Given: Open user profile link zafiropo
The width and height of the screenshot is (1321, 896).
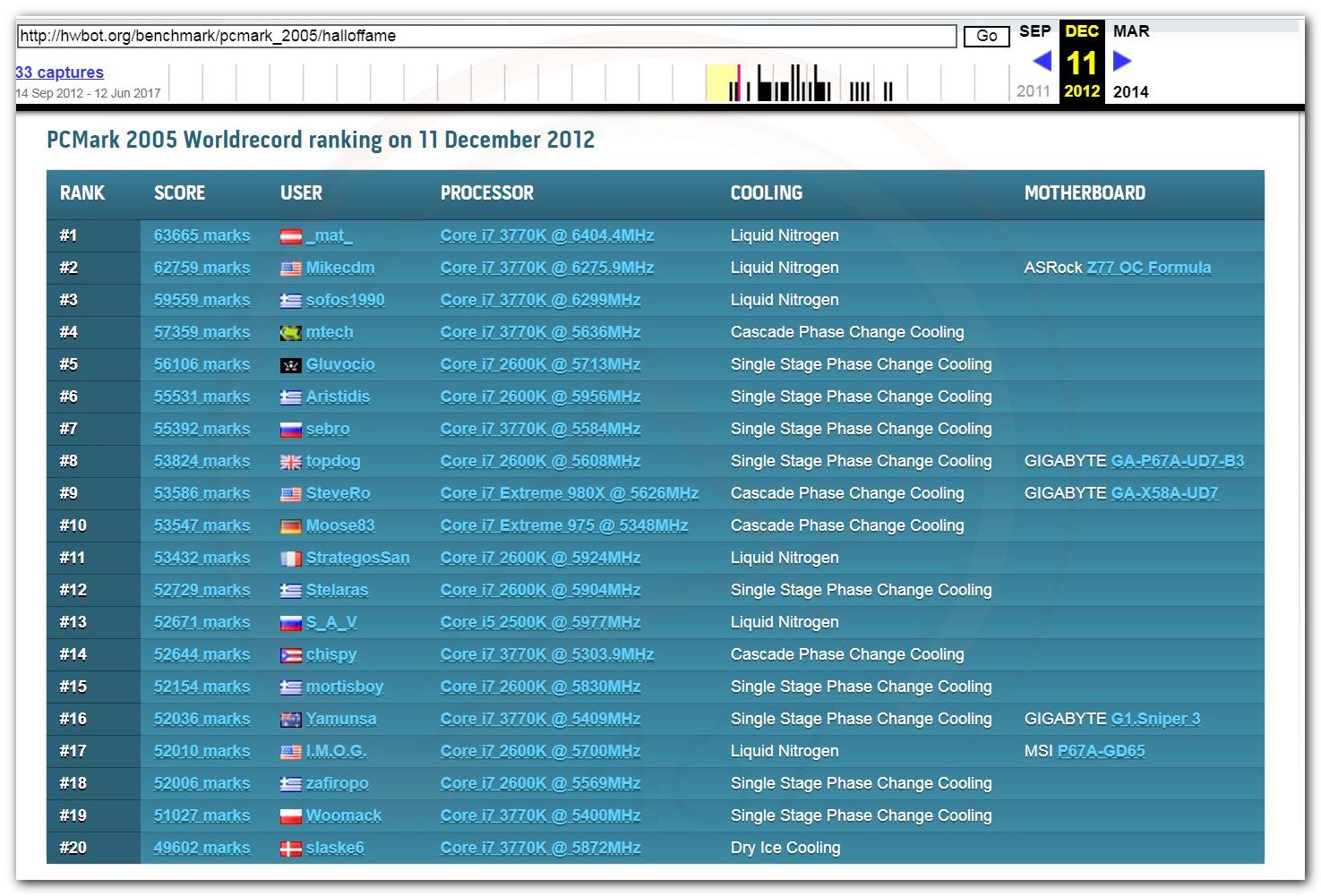Looking at the screenshot, I should (337, 783).
